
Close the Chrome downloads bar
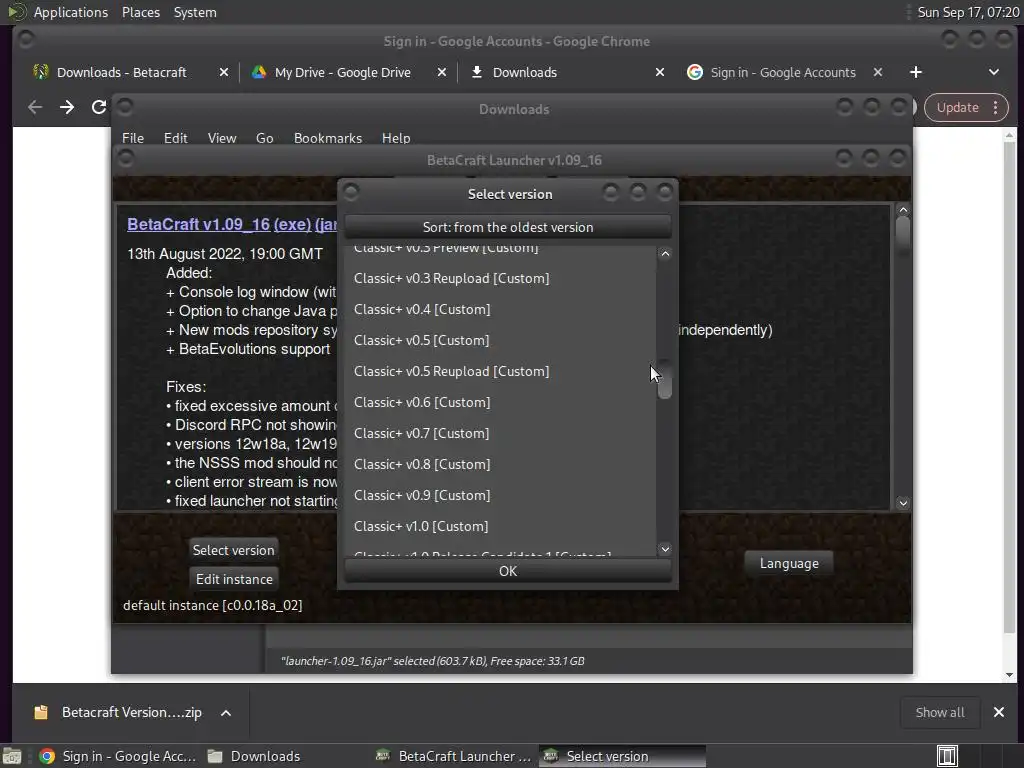999,712
